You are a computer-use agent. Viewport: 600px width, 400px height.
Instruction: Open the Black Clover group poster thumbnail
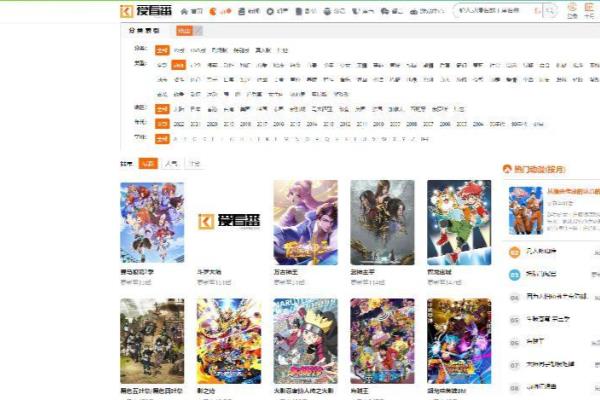(x=152, y=341)
